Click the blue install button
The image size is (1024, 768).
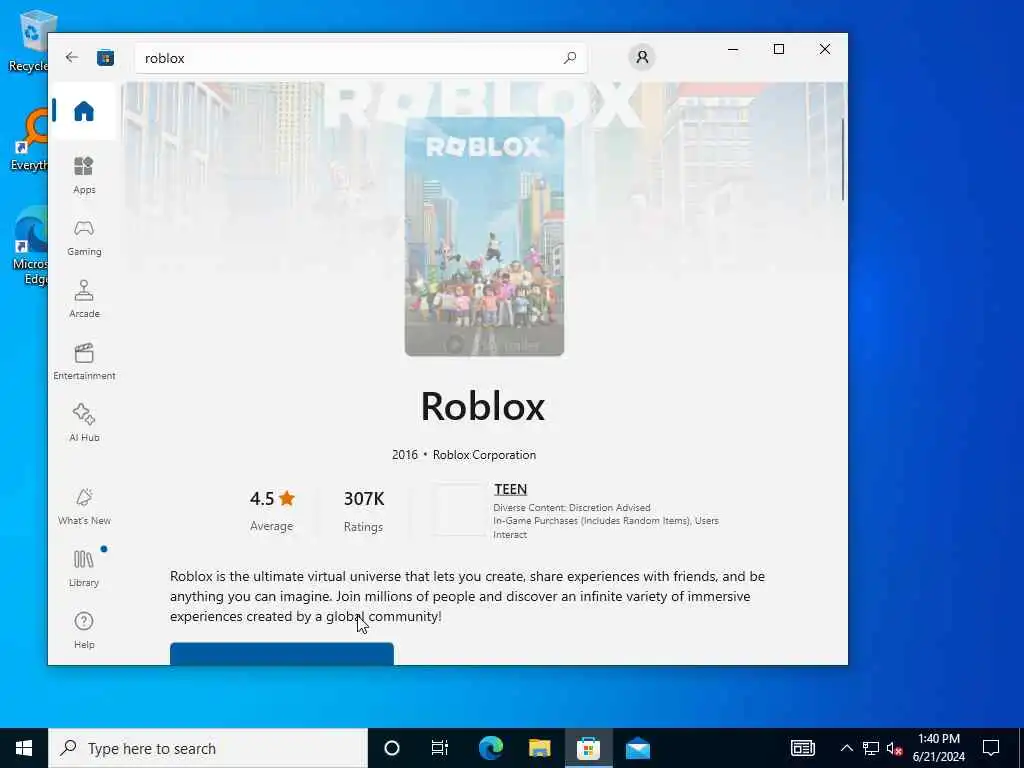[281, 654]
